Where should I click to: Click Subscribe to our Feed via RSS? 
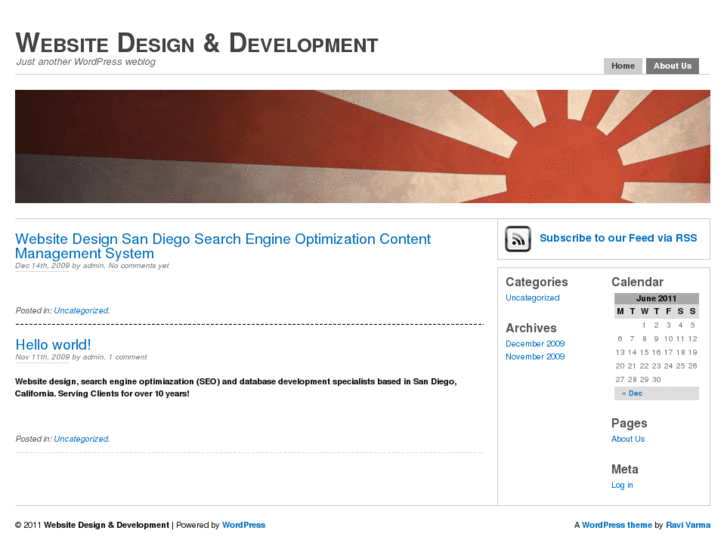[x=618, y=238]
